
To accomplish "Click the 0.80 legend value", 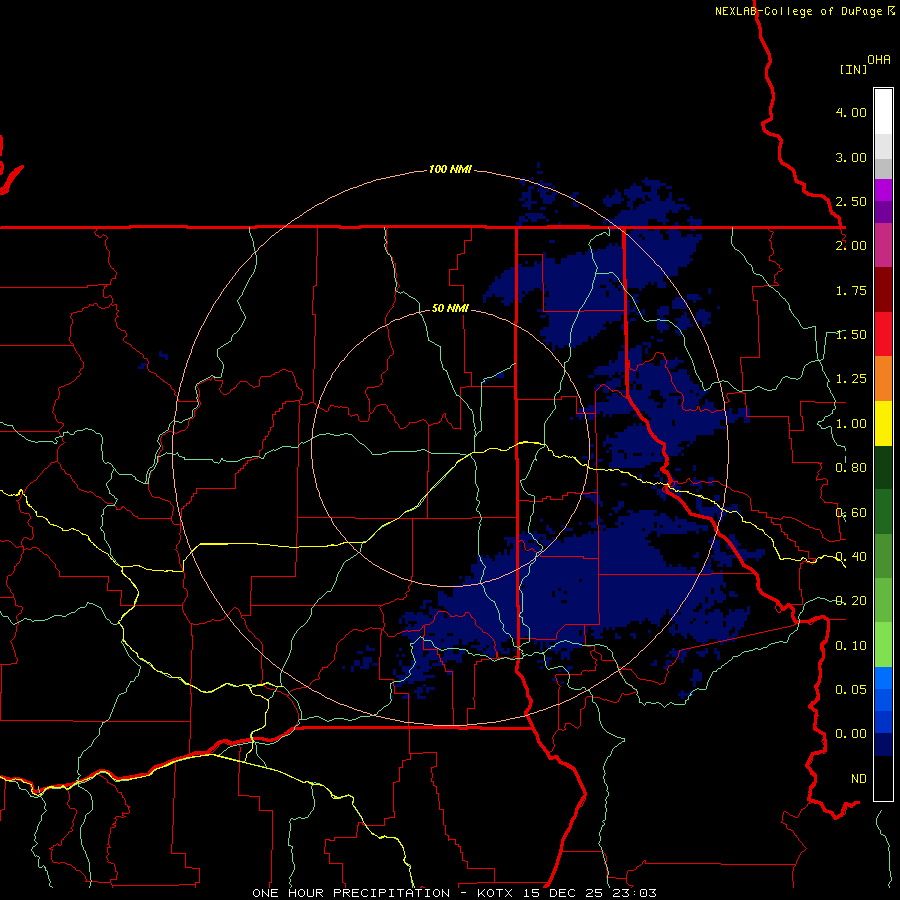I will [x=851, y=468].
